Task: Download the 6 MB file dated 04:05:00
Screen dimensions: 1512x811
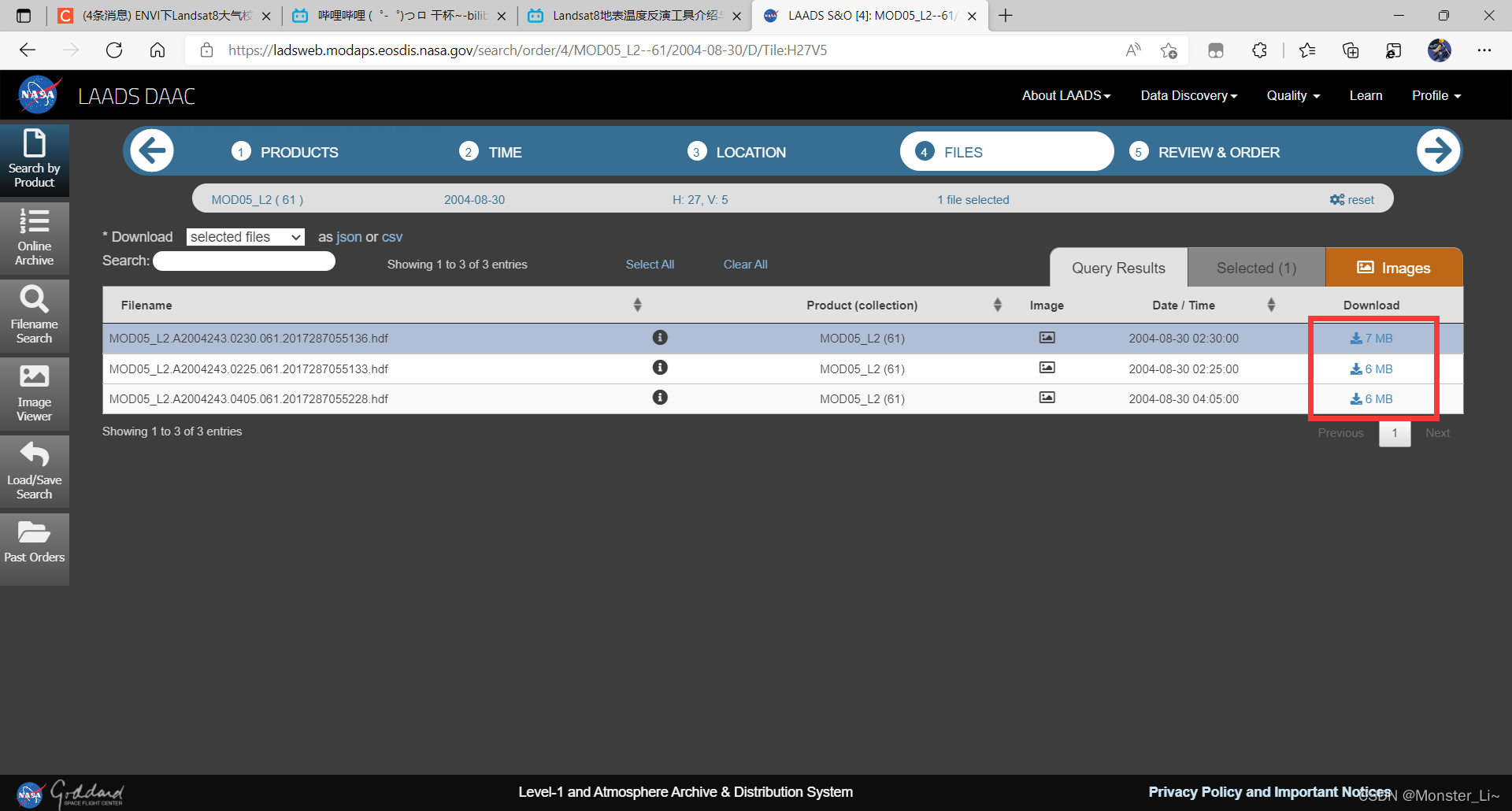Action: tap(1371, 399)
